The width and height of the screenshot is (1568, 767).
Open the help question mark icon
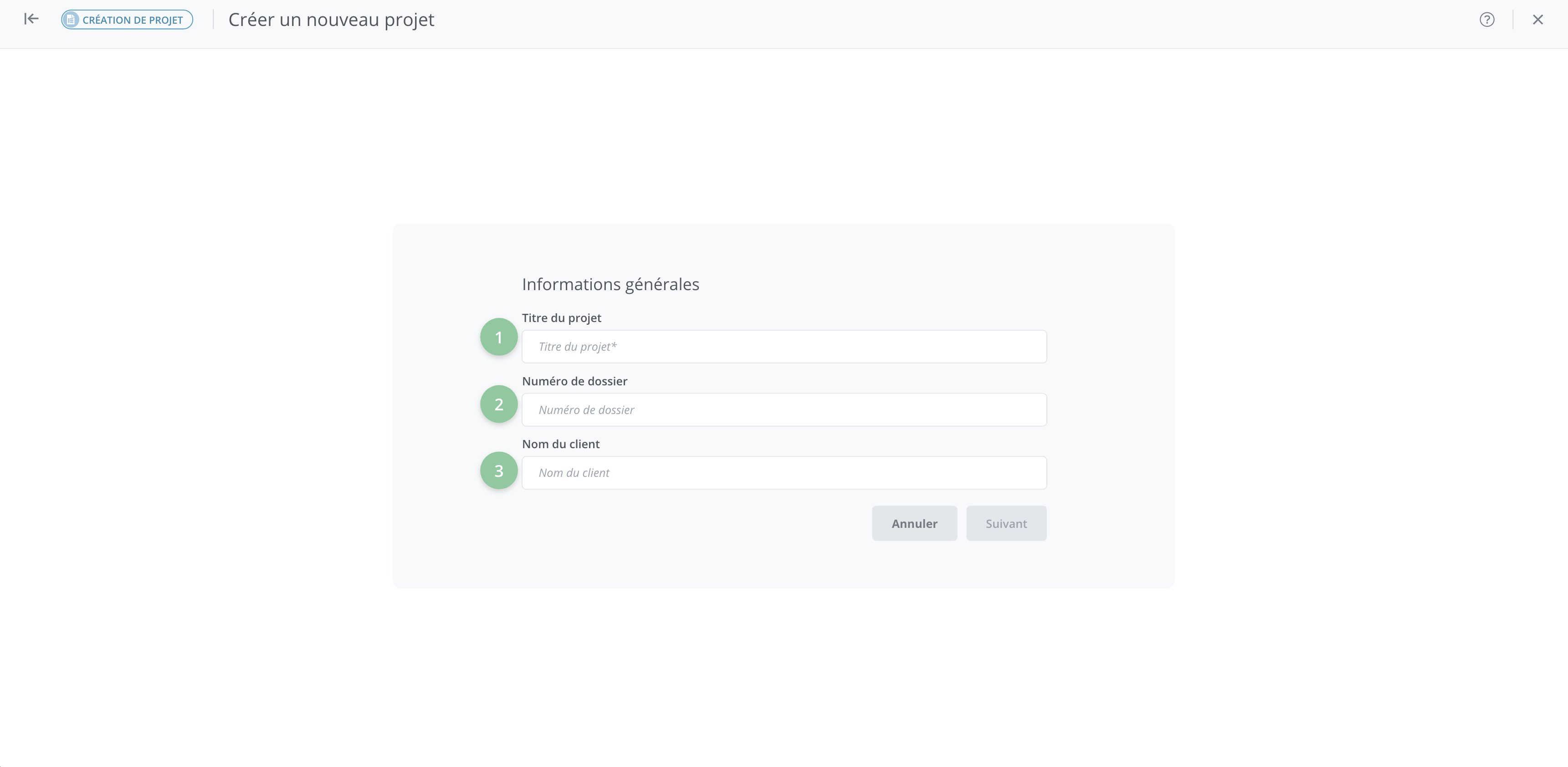click(x=1486, y=20)
